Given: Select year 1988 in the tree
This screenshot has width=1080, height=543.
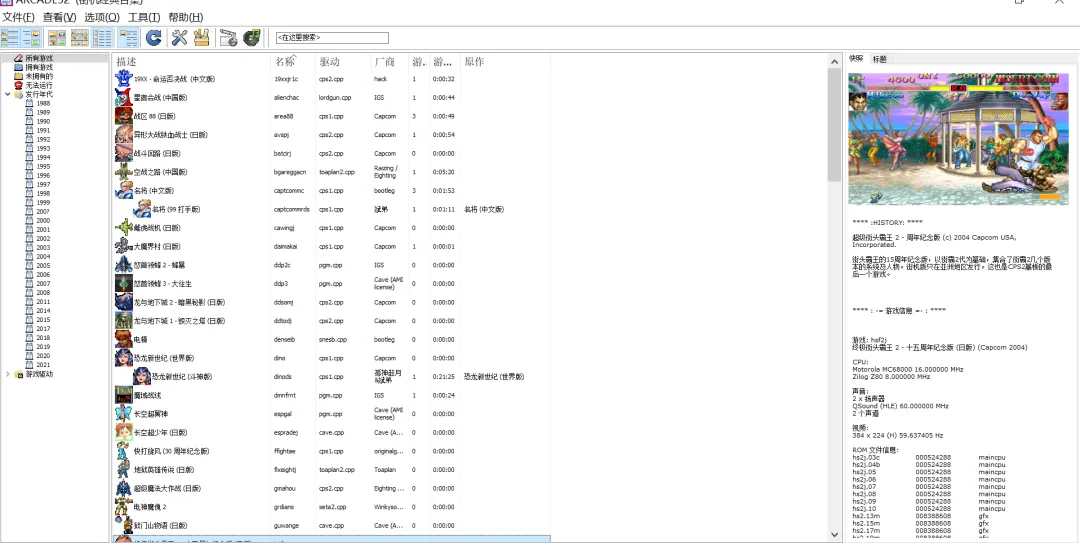Looking at the screenshot, I should coord(42,103).
